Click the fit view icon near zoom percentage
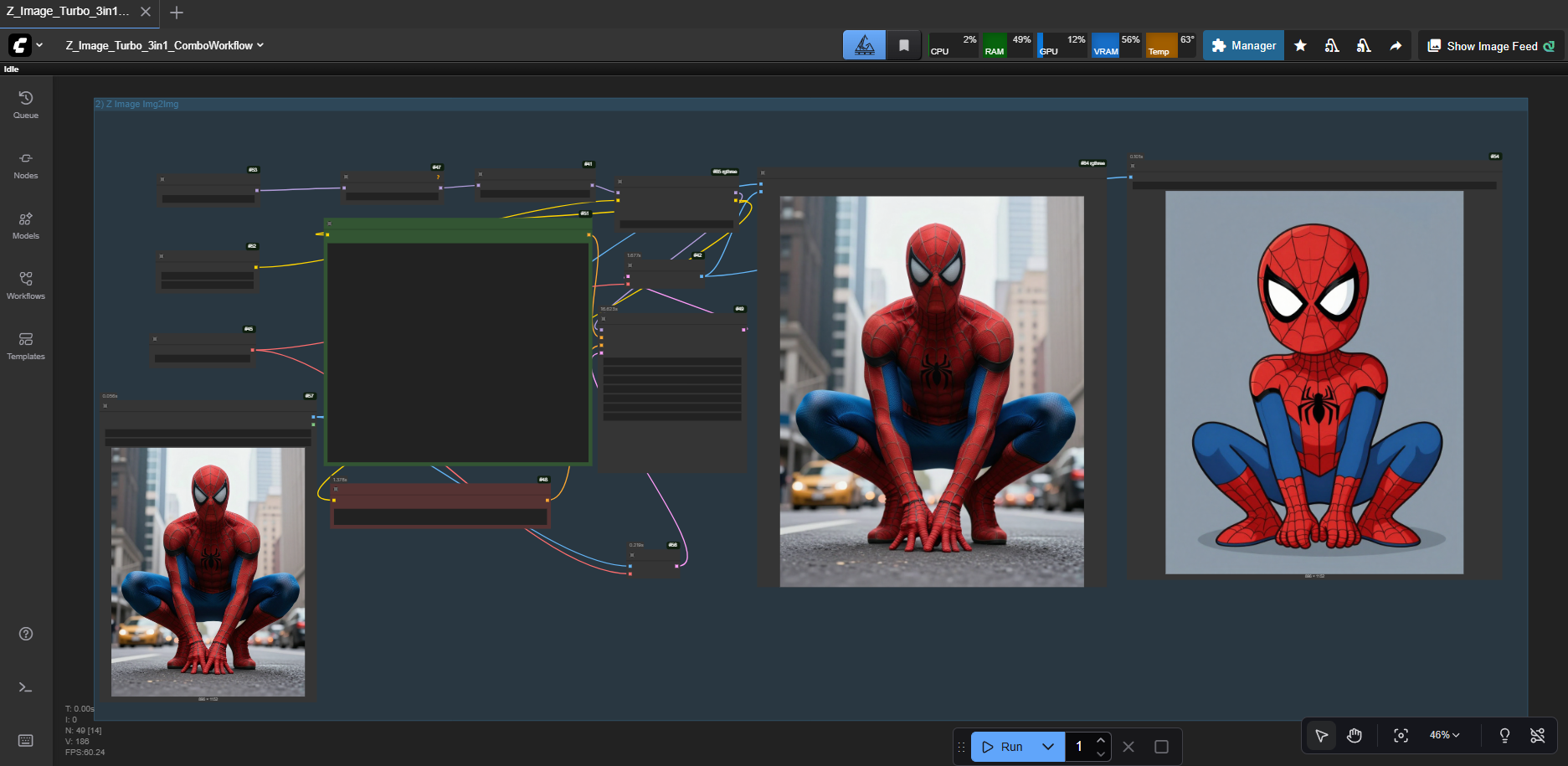Viewport: 1568px width, 766px height. pyautogui.click(x=1401, y=735)
